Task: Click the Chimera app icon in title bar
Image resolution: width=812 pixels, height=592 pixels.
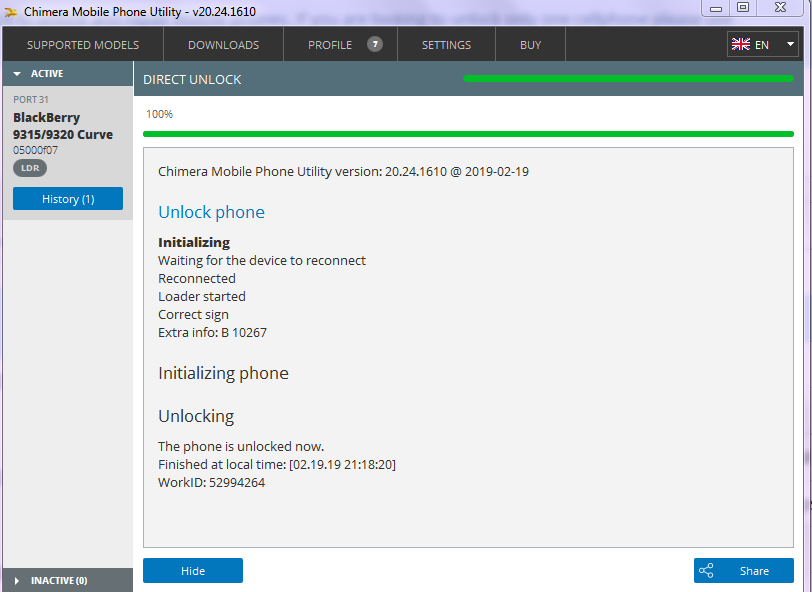Action: tap(11, 12)
